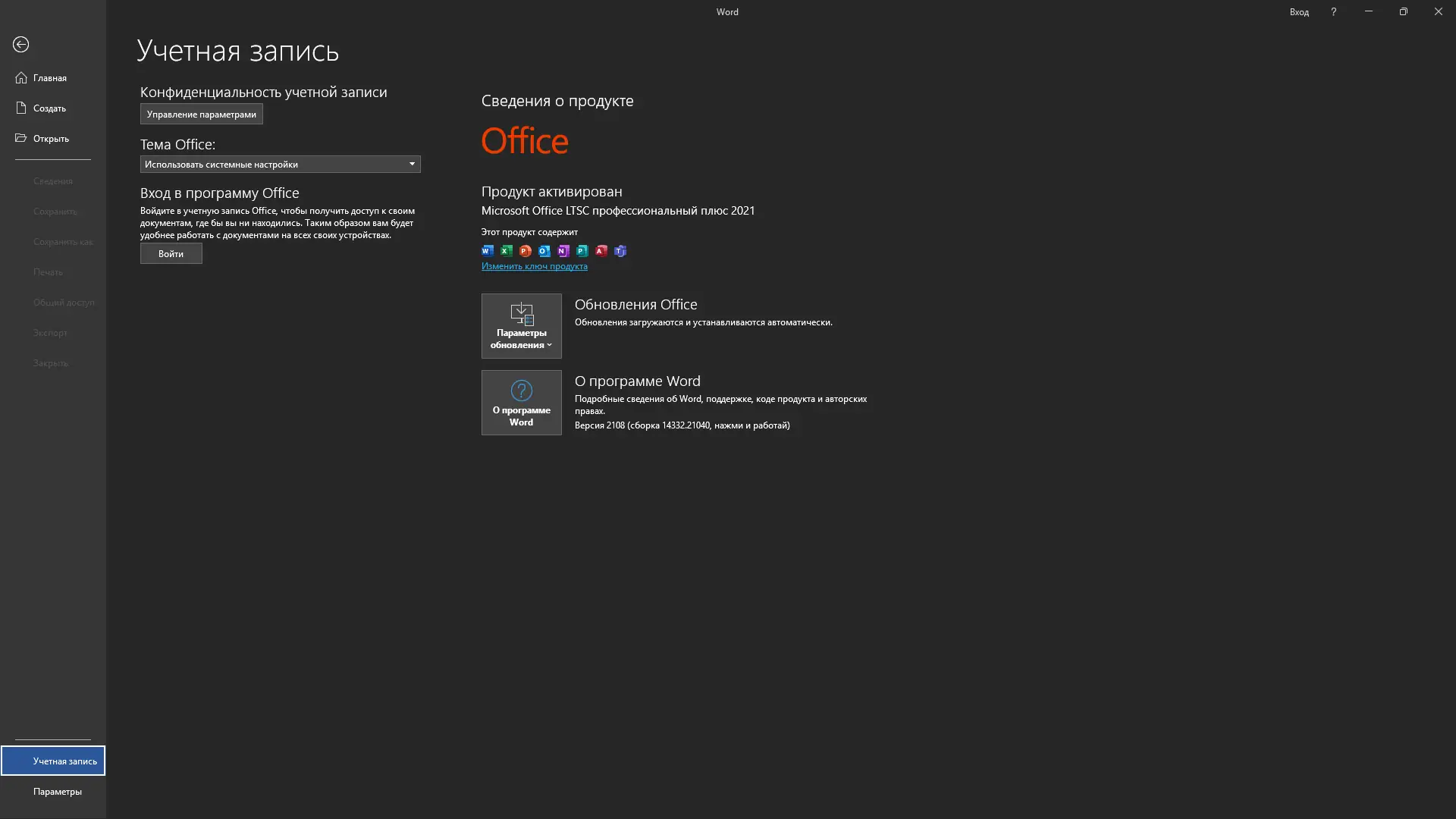Expand the Тема Office dropdown
The height and width of the screenshot is (819, 1456).
(x=280, y=165)
